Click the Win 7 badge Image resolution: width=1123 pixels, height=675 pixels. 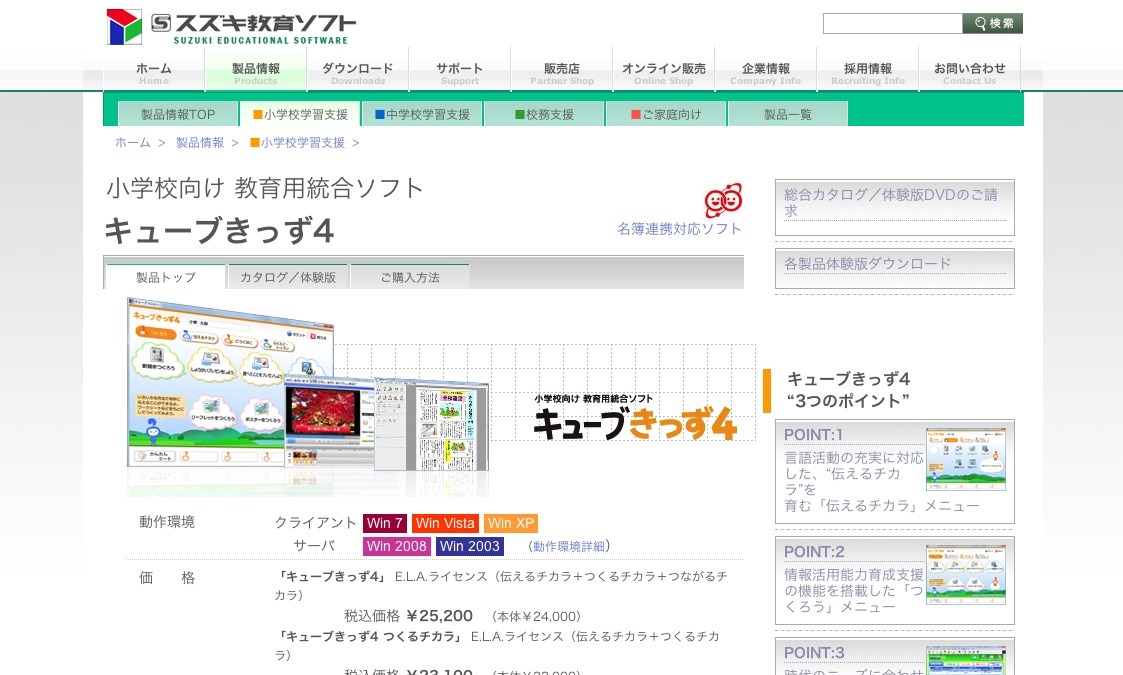(x=385, y=523)
